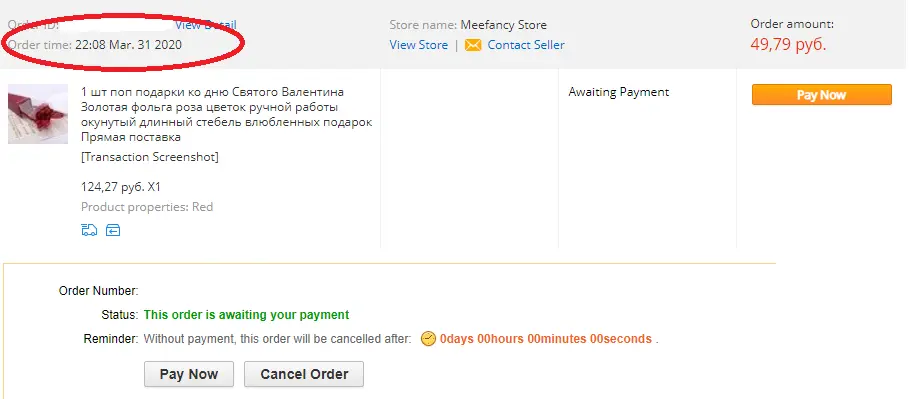Click the orange 0days 00hours countdown text
Image resolution: width=914 pixels, height=399 pixels.
(546, 339)
